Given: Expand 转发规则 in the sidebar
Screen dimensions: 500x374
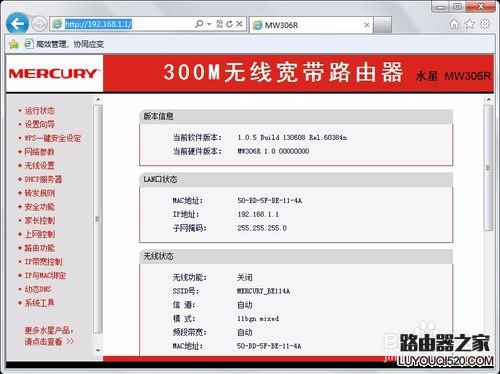Looking at the screenshot, I should (40, 193).
